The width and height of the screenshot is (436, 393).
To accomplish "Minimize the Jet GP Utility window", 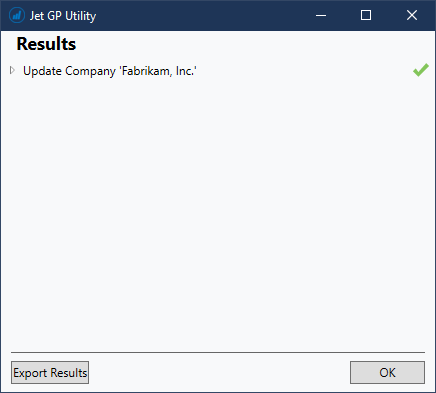I will tap(321, 15).
